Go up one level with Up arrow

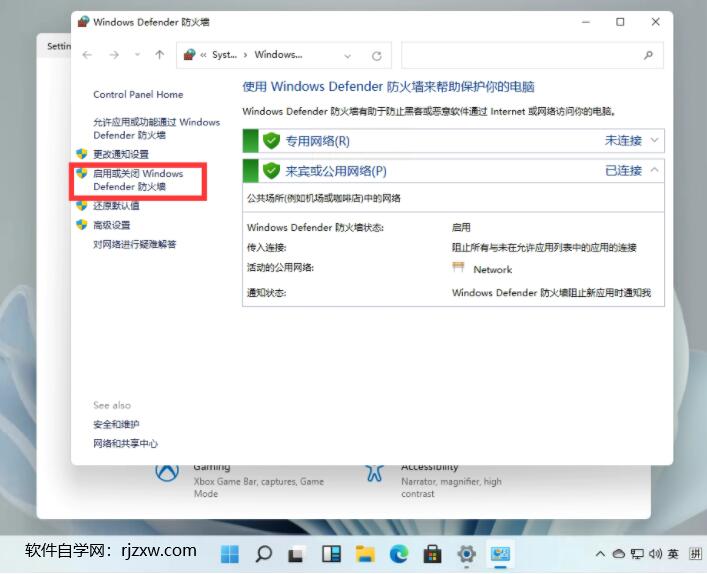[x=160, y=55]
